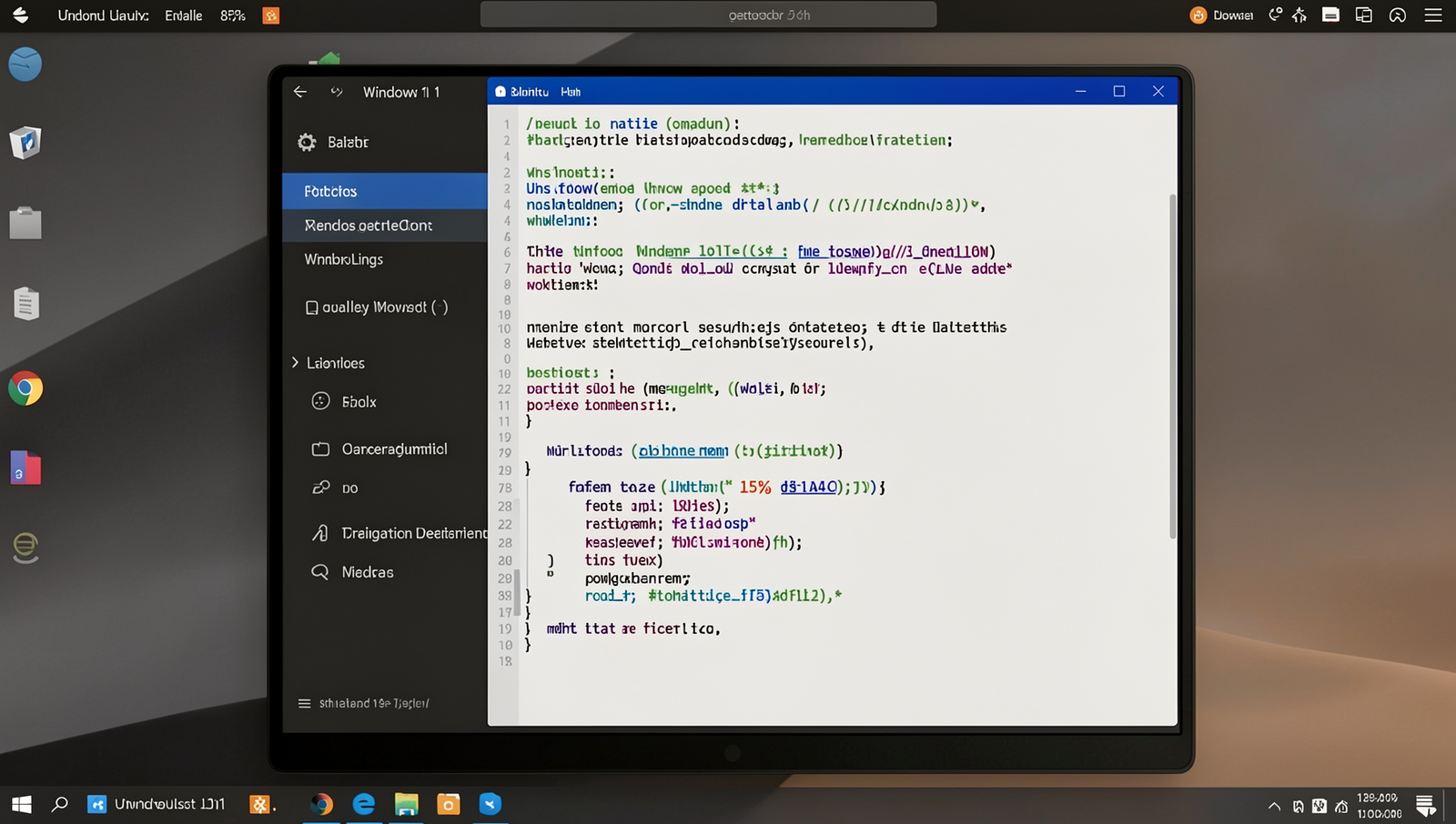This screenshot has width=1456, height=824.
Task: Click the back arrow beside Window 11
Action: (300, 92)
